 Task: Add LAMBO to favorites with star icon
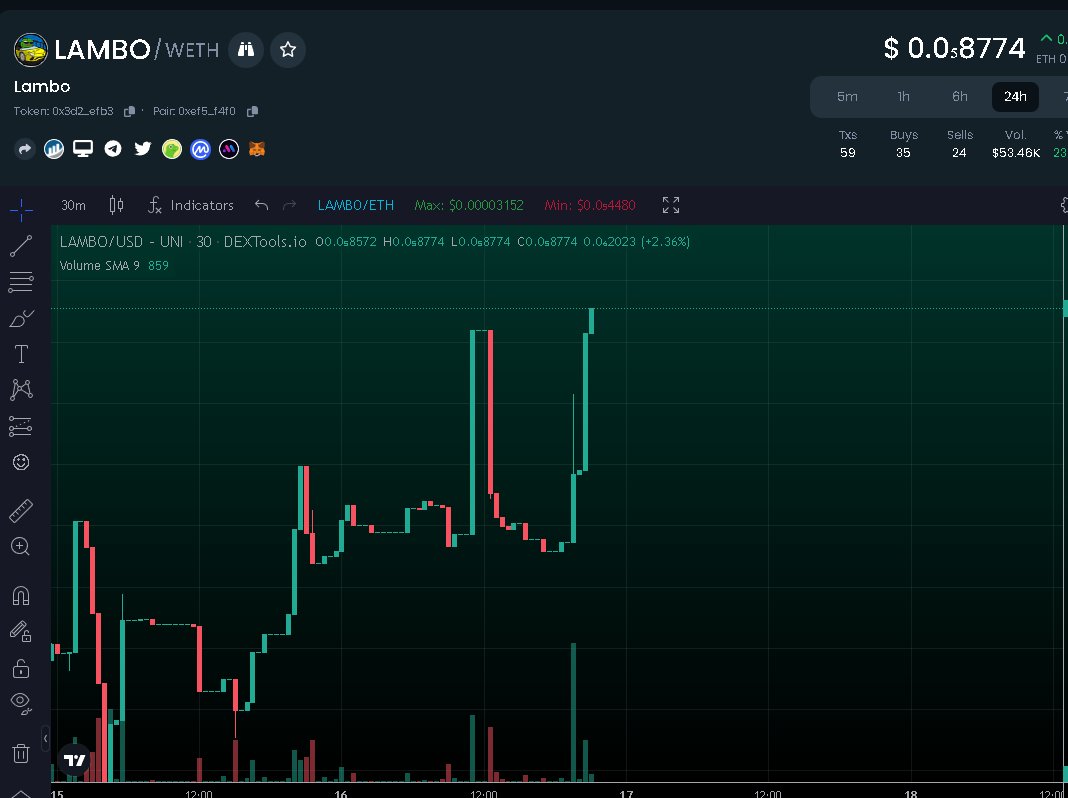(x=288, y=50)
